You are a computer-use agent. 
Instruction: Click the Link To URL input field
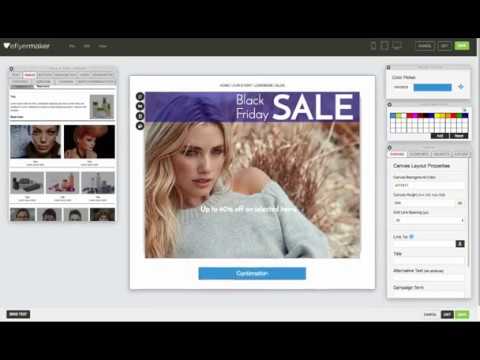[x=424, y=244]
